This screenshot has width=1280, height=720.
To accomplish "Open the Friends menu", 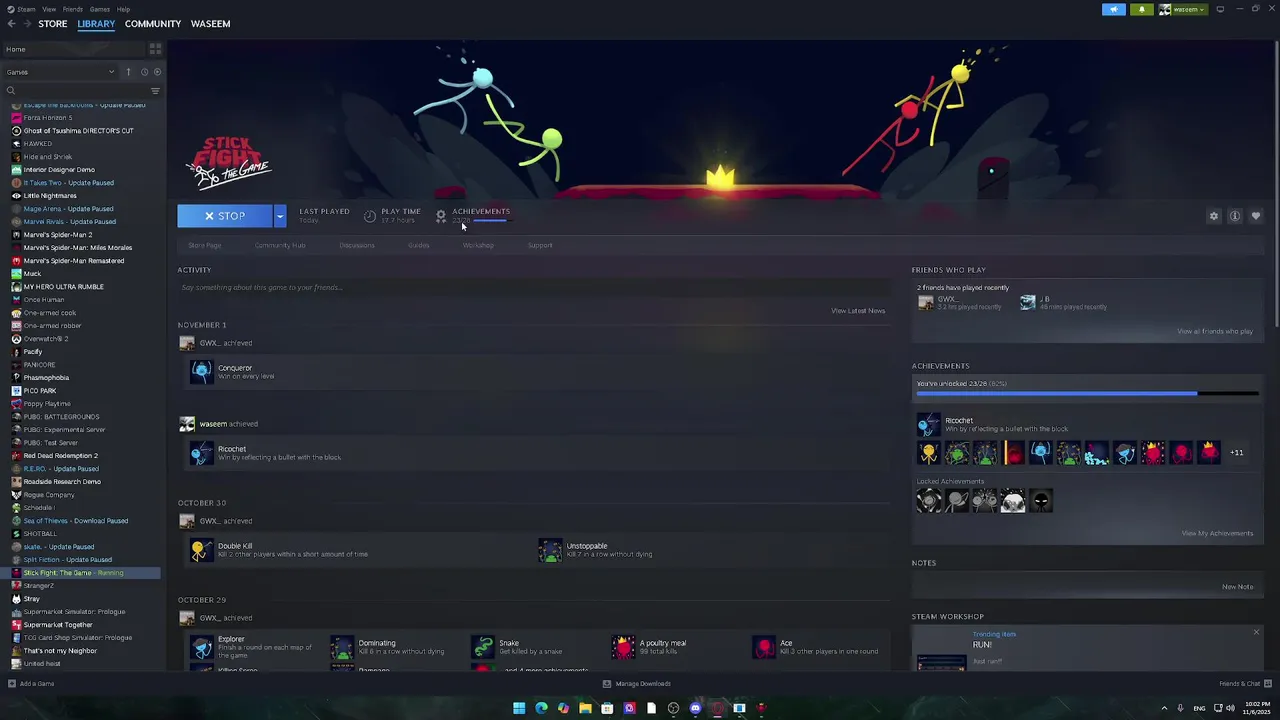I will pos(73,9).
